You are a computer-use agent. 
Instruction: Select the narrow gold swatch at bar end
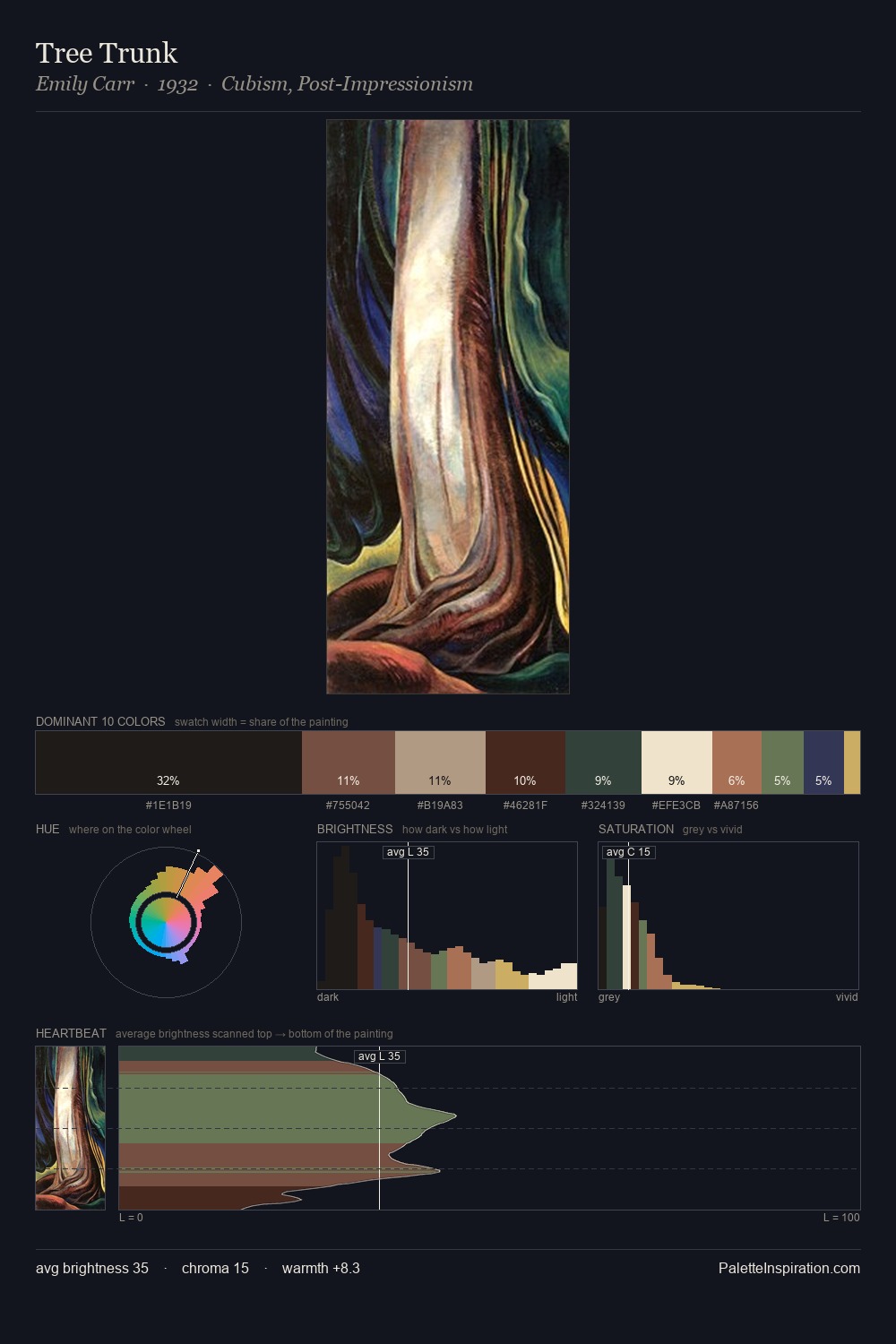pos(852,762)
